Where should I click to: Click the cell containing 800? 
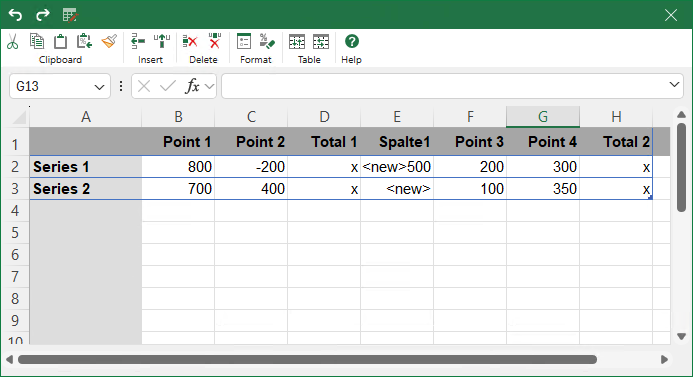pyautogui.click(x=178, y=167)
